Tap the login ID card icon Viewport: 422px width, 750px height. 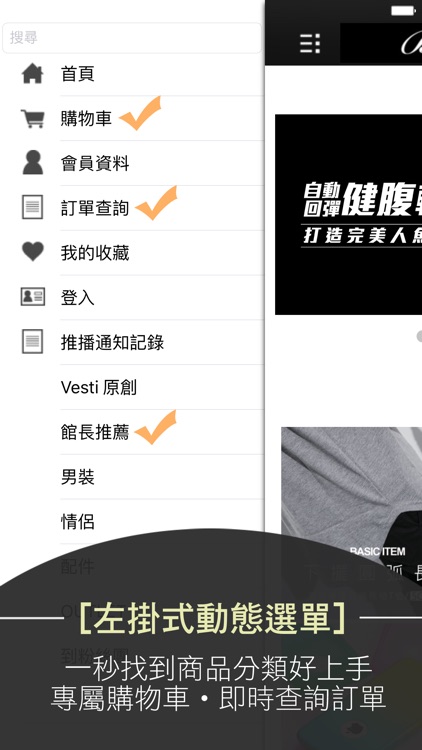(33, 297)
